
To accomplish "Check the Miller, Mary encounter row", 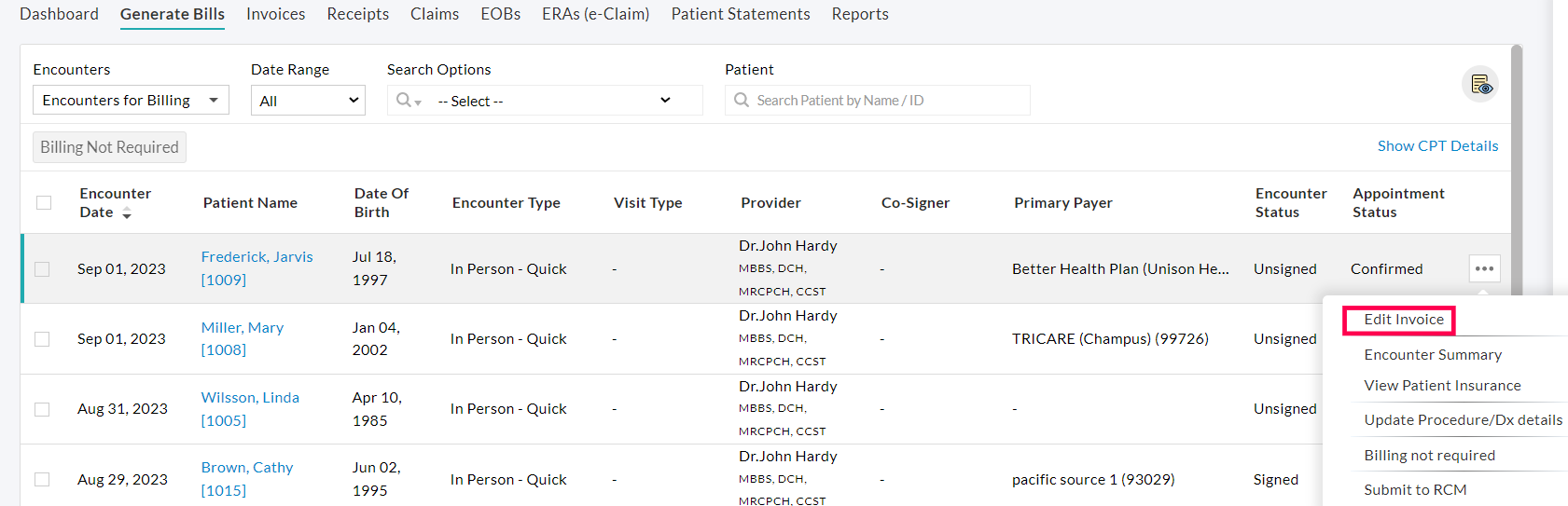I will [x=42, y=339].
